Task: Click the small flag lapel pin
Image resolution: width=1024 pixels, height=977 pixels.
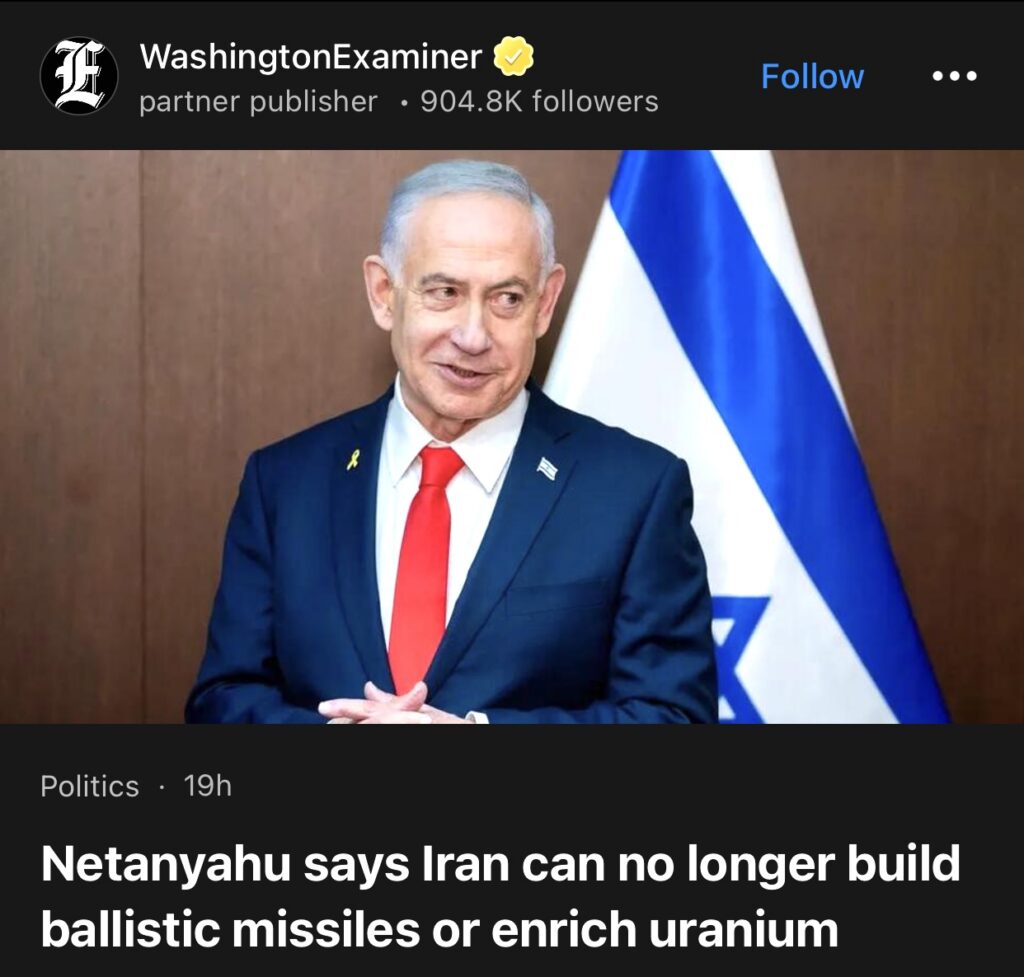Action: [547, 468]
